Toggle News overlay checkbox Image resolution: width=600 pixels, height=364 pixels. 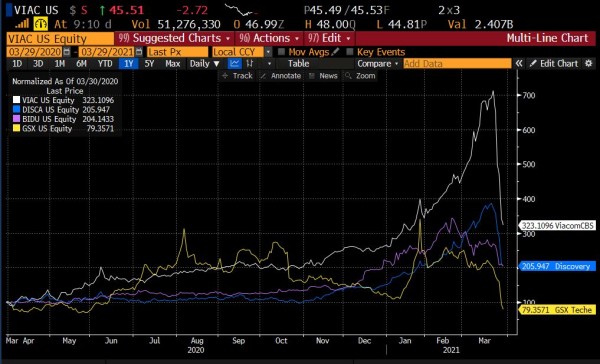(x=311, y=76)
